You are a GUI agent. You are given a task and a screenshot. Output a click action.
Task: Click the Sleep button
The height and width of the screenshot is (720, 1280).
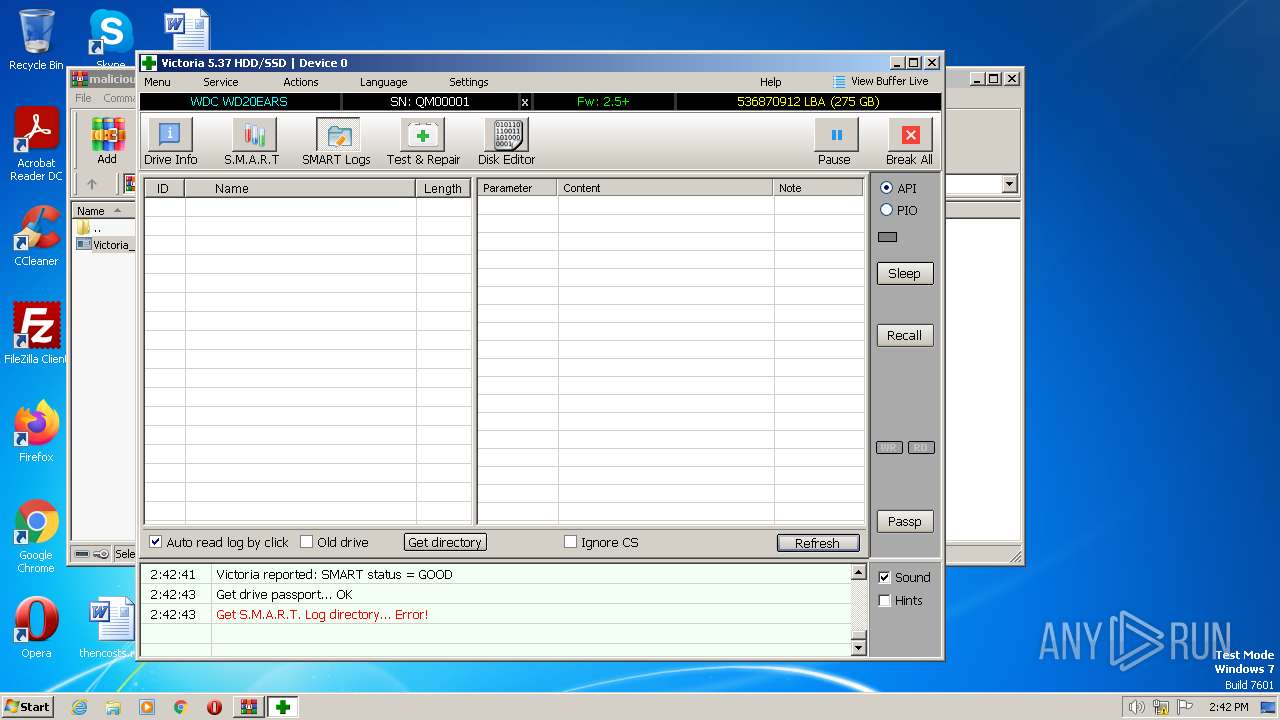tap(905, 273)
